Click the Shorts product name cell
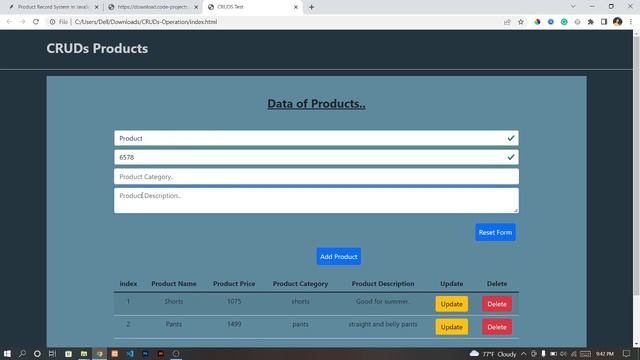Viewport: 640px width, 360px height. [174, 301]
